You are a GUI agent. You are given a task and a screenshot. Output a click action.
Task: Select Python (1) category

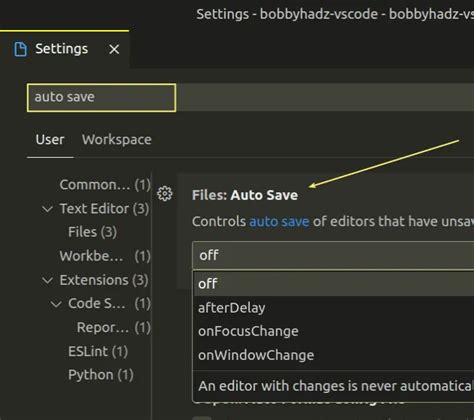101,375
